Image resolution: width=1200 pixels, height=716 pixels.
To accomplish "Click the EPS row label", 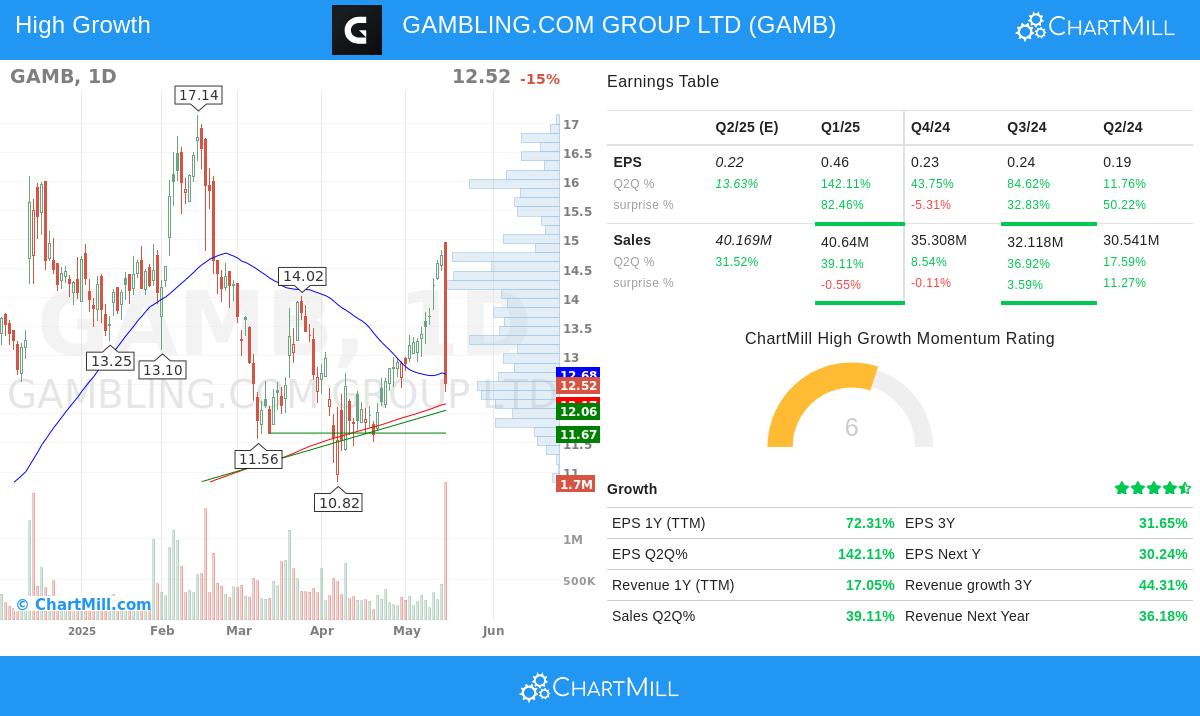I will pos(628,162).
